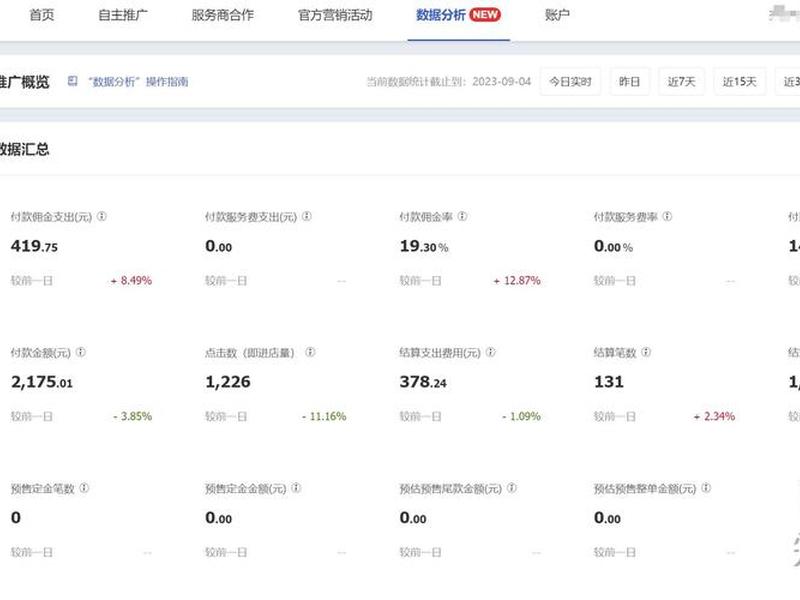The image size is (800, 600).
Task: Click the guide book icon before 操作指南
Action: 72,81
